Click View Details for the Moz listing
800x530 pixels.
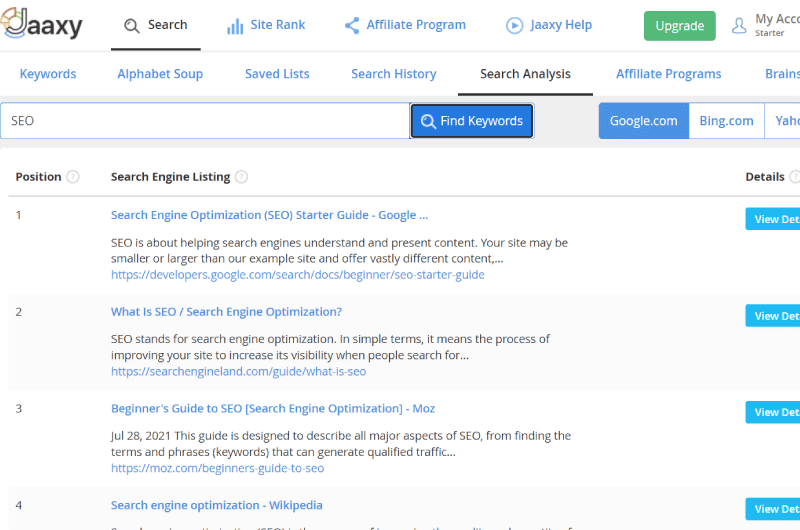[x=772, y=412]
